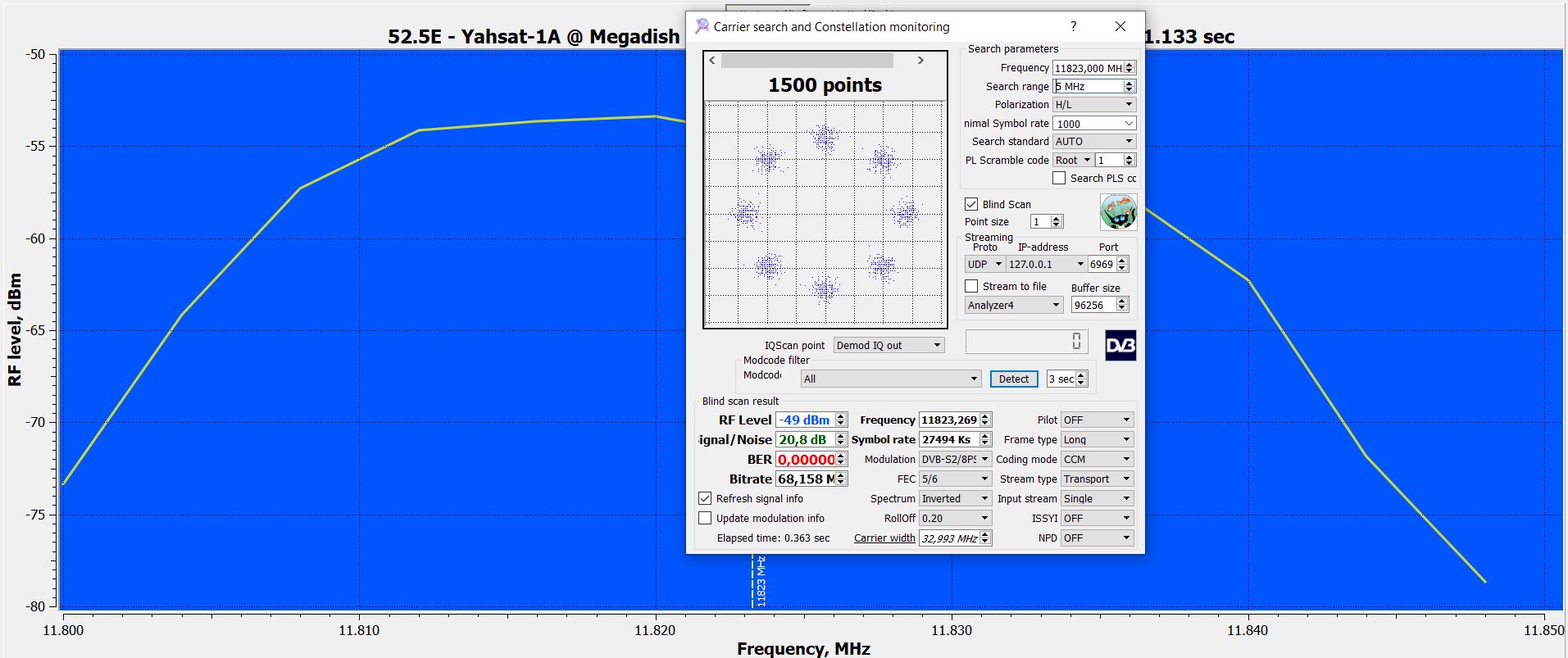Click the magnifier icon in dialog title
The image size is (1568, 658).
pyautogui.click(x=702, y=26)
